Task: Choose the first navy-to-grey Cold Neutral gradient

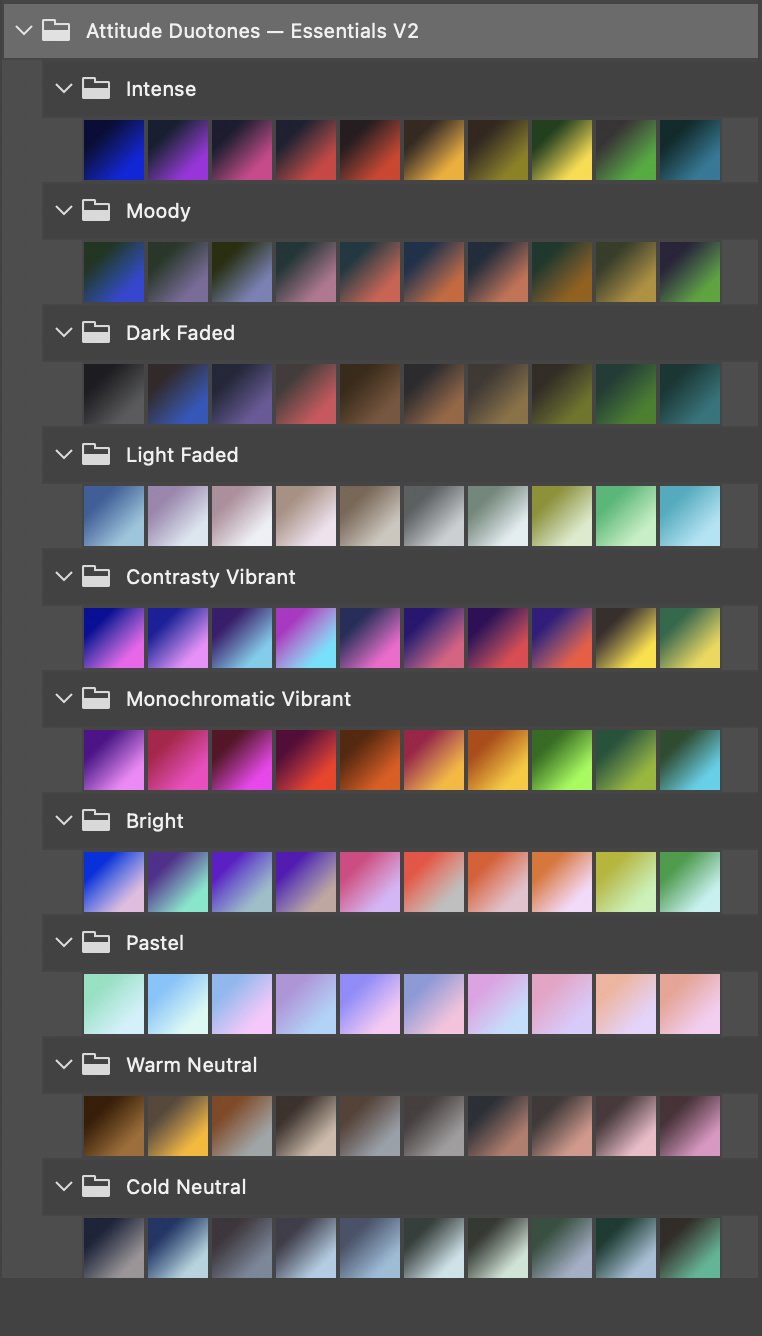Action: (113, 1248)
